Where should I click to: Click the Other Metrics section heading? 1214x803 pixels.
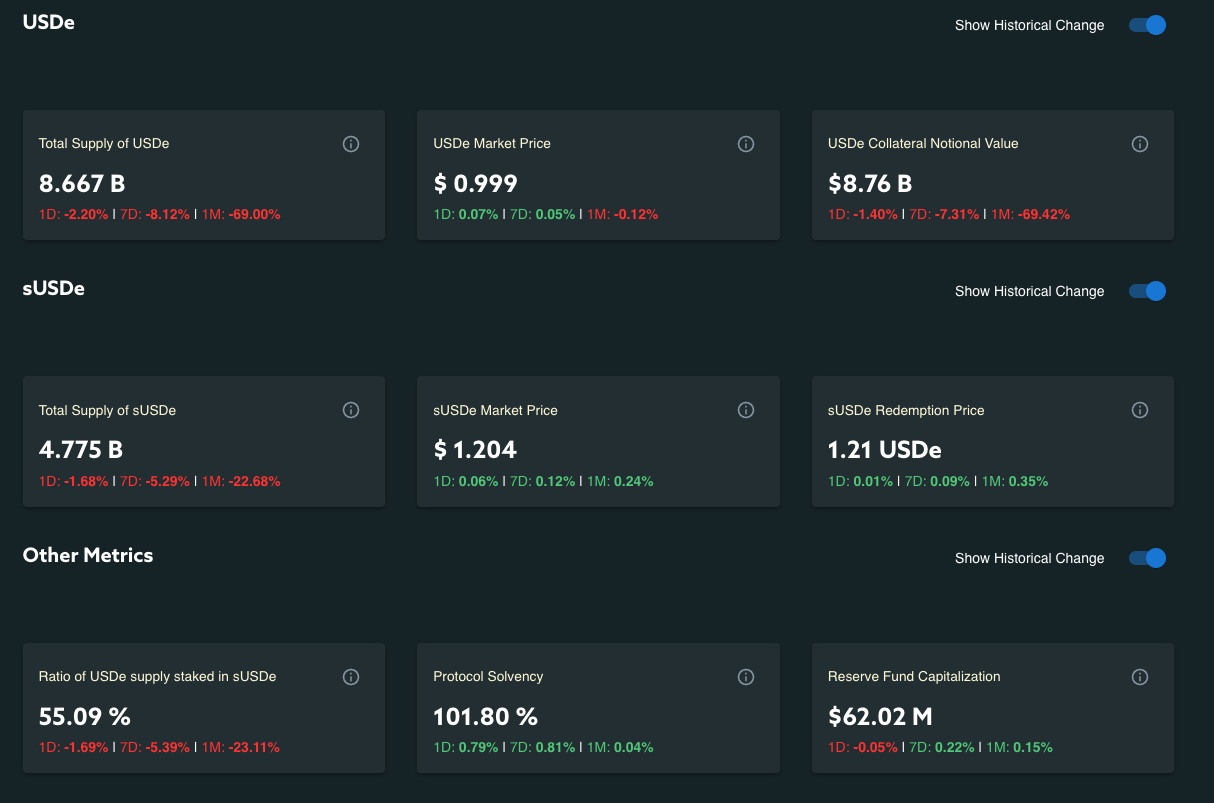tap(88, 555)
